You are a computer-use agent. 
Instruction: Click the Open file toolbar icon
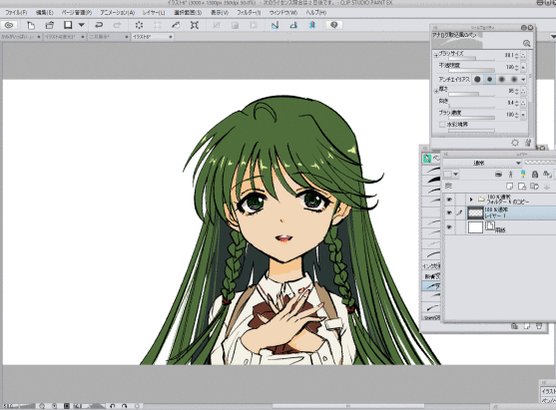49,25
